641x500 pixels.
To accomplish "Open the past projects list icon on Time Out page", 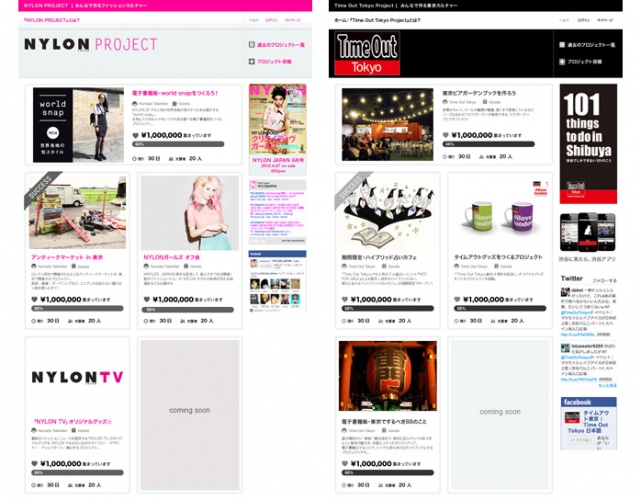I will tap(562, 45).
